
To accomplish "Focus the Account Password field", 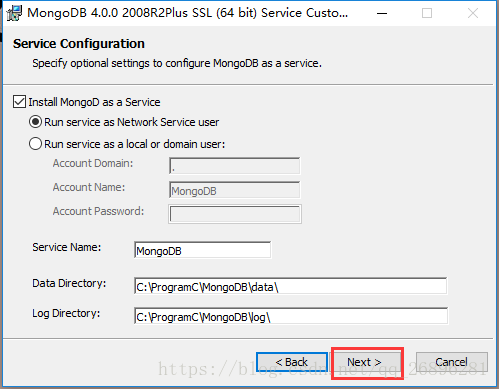I will click(235, 214).
